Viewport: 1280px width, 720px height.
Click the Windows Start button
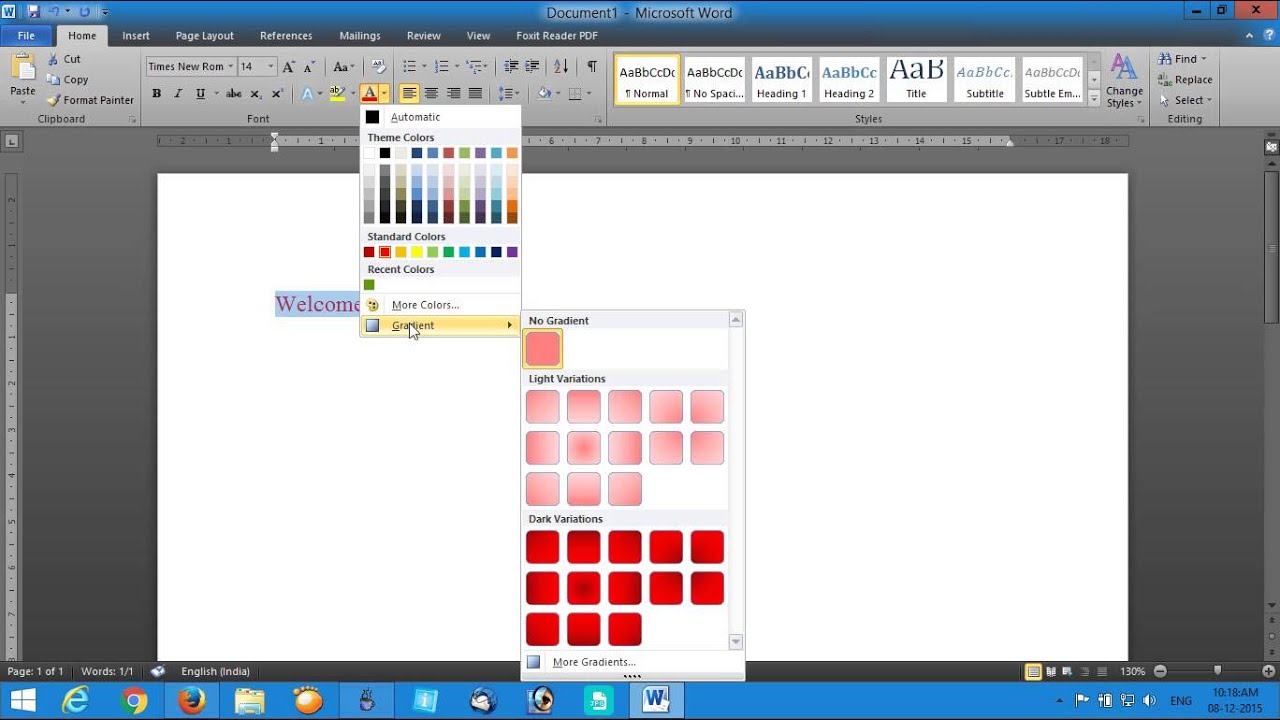point(22,701)
